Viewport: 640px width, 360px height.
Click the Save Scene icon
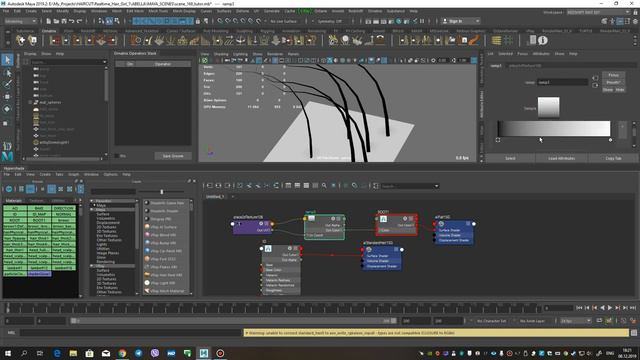point(64,21)
